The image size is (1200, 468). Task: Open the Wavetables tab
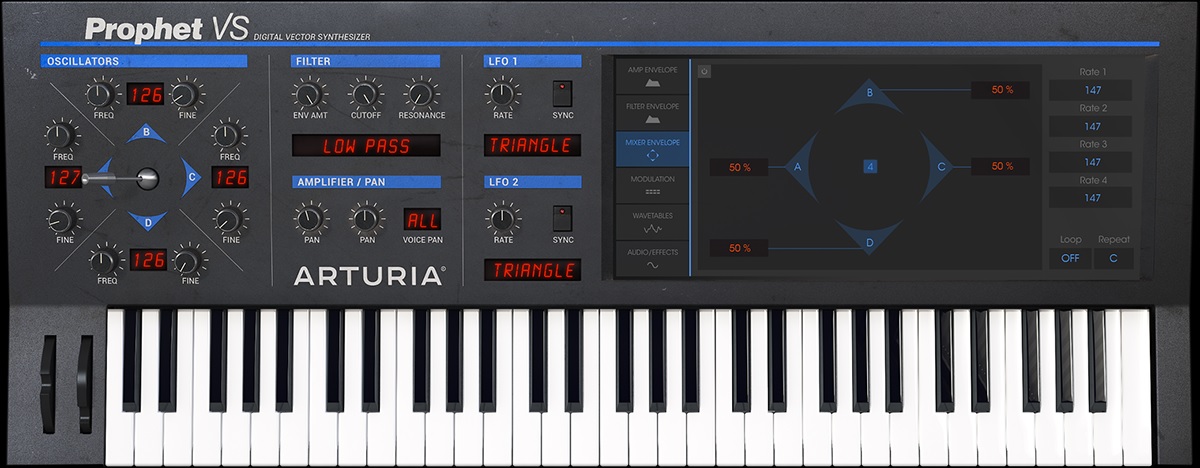pos(652,222)
